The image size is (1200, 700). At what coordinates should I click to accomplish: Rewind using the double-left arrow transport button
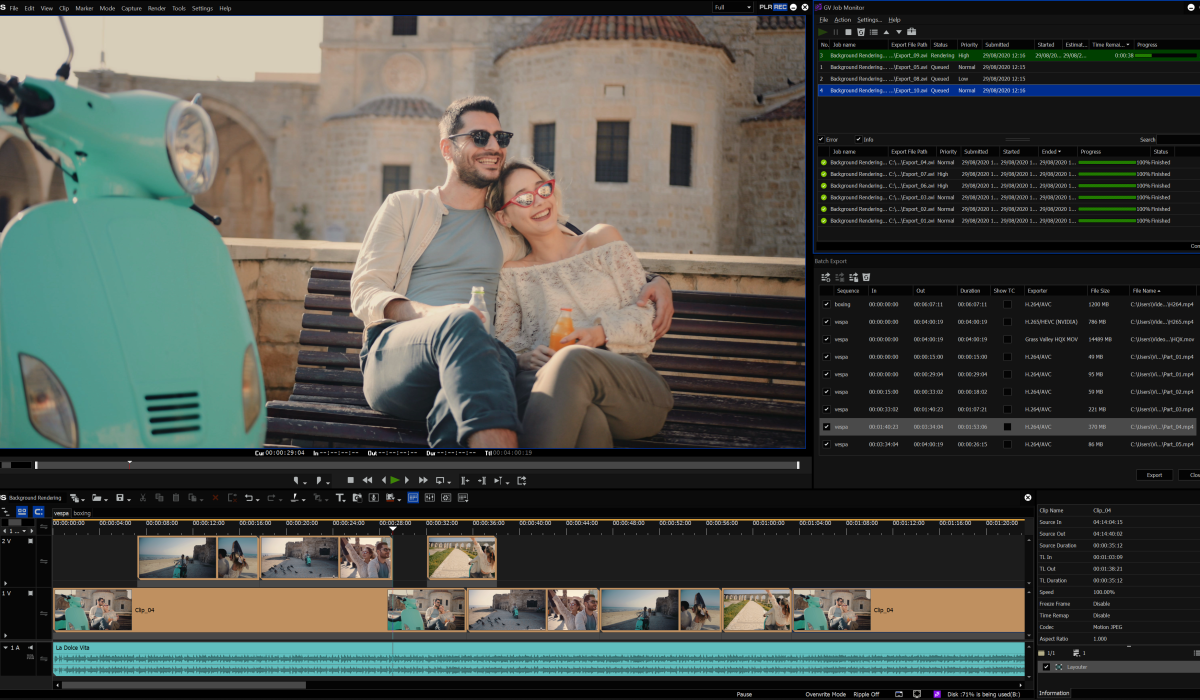[367, 480]
